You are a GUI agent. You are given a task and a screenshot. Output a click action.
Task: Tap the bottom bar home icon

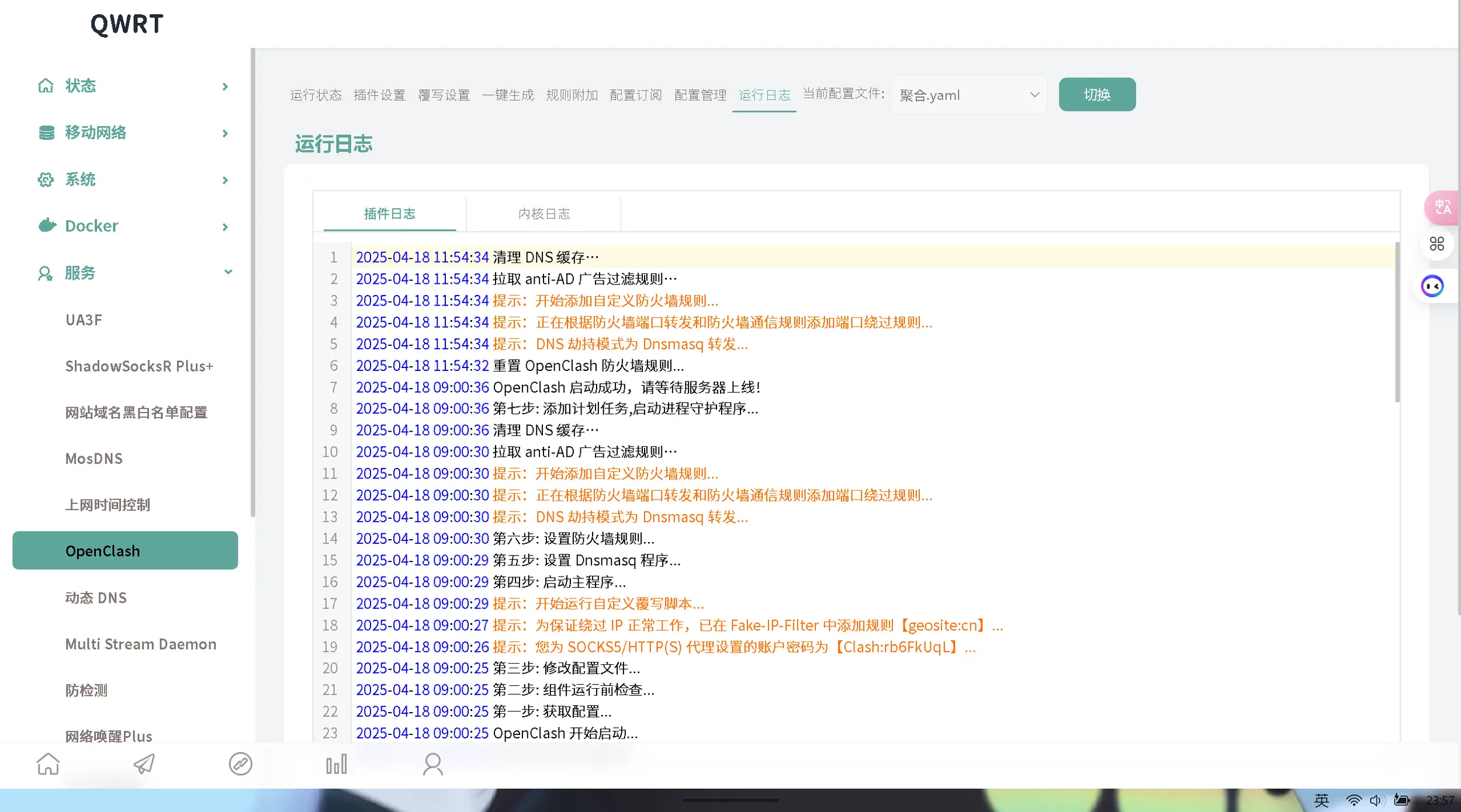(x=48, y=764)
